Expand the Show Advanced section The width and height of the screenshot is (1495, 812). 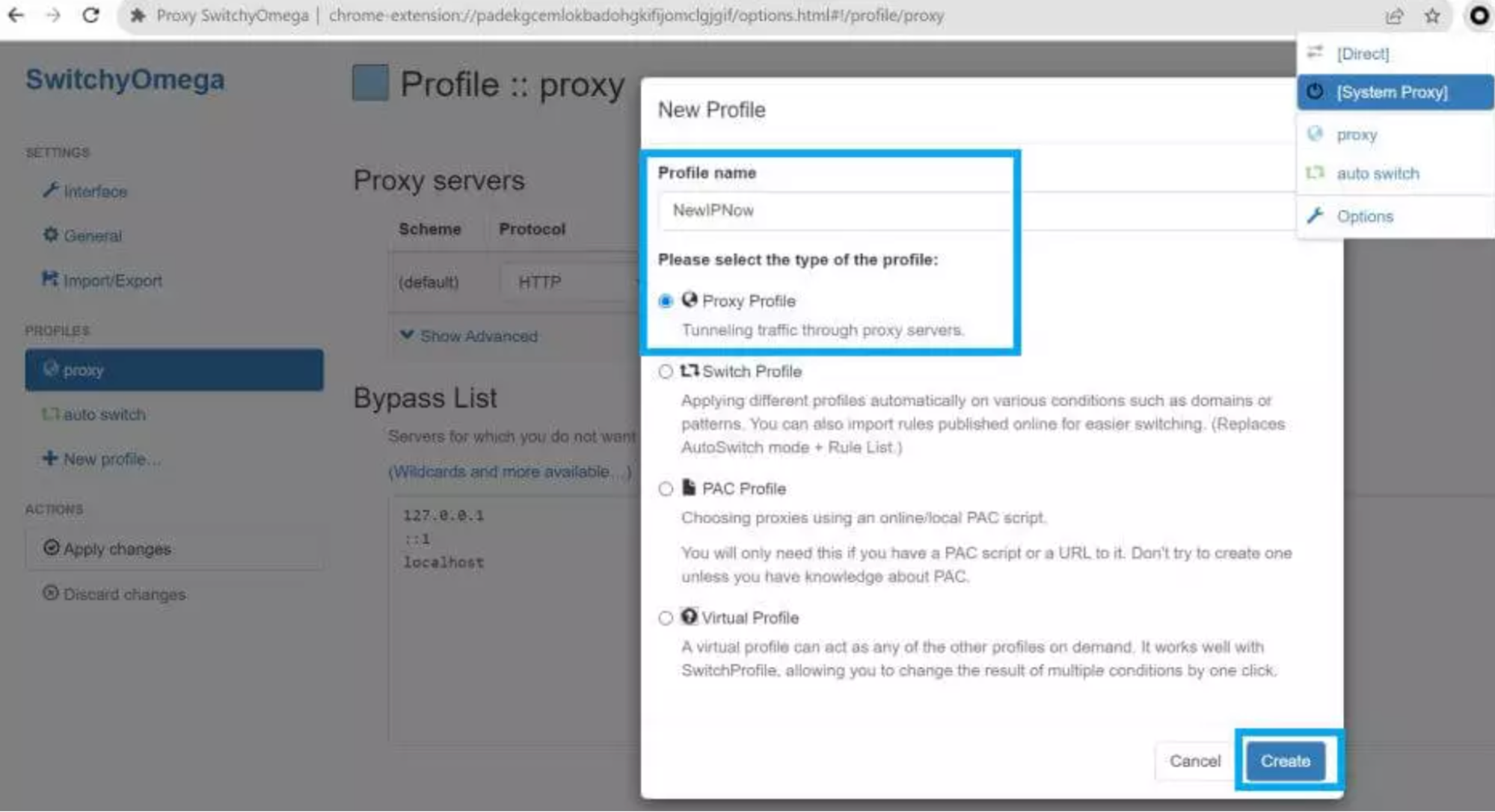tap(468, 336)
